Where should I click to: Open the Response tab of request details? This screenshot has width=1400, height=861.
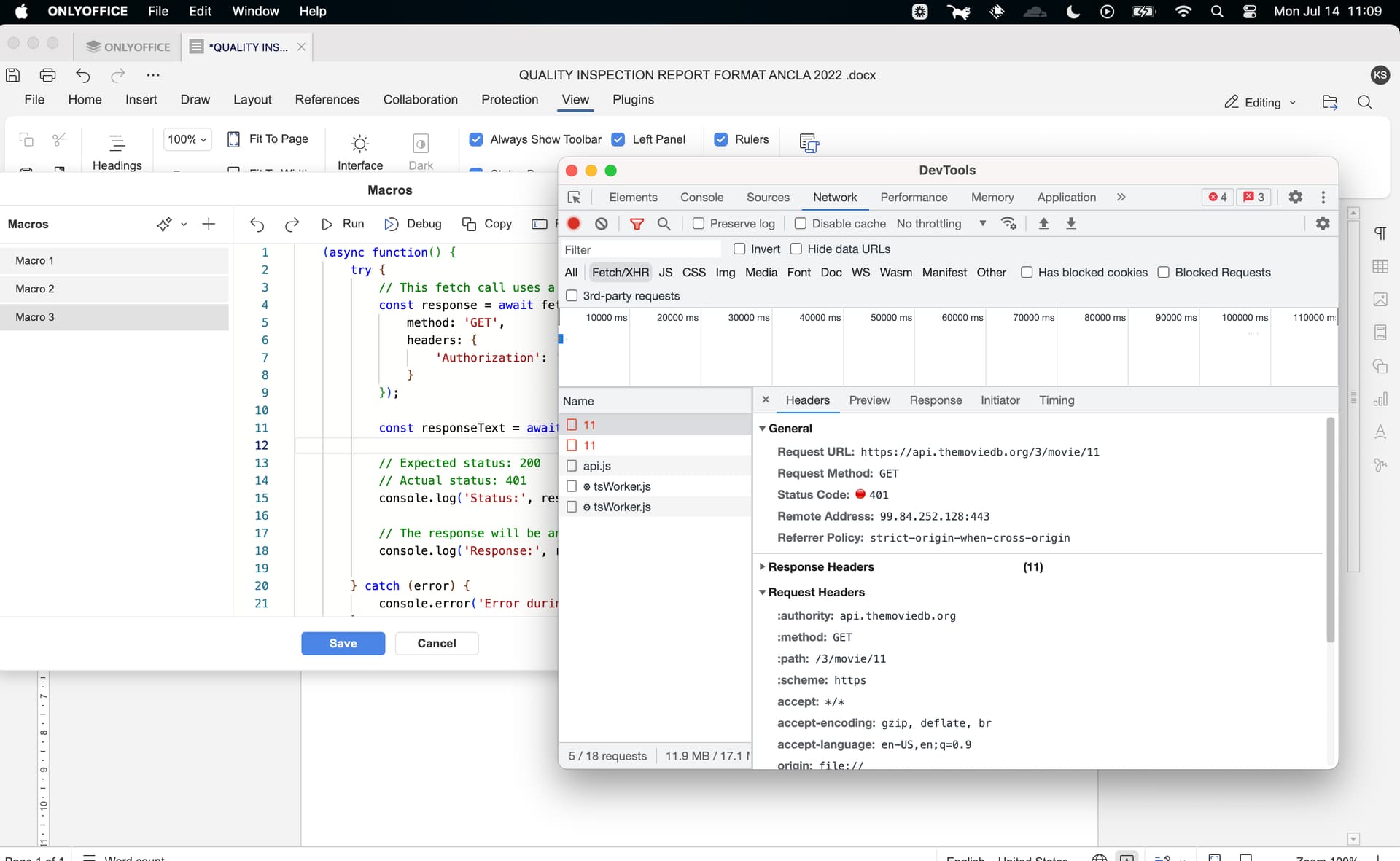pos(936,400)
